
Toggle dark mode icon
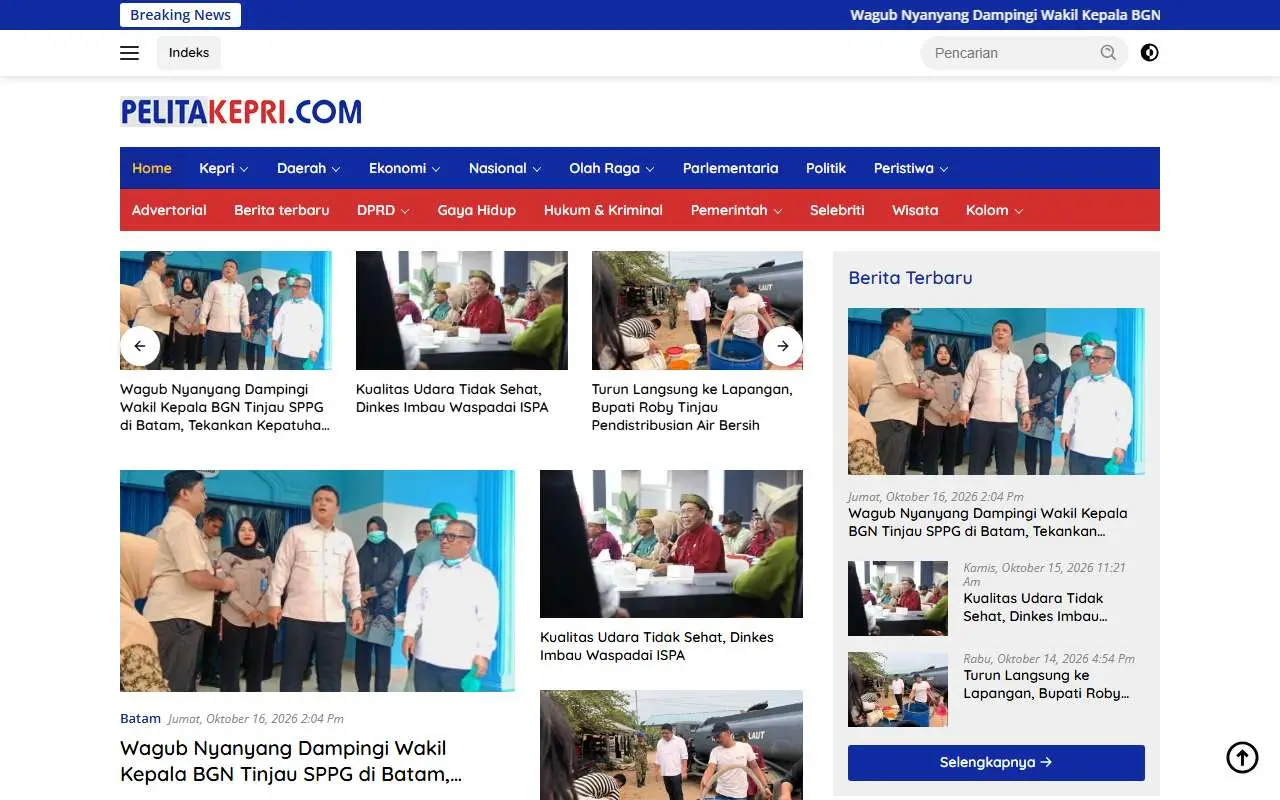1150,53
